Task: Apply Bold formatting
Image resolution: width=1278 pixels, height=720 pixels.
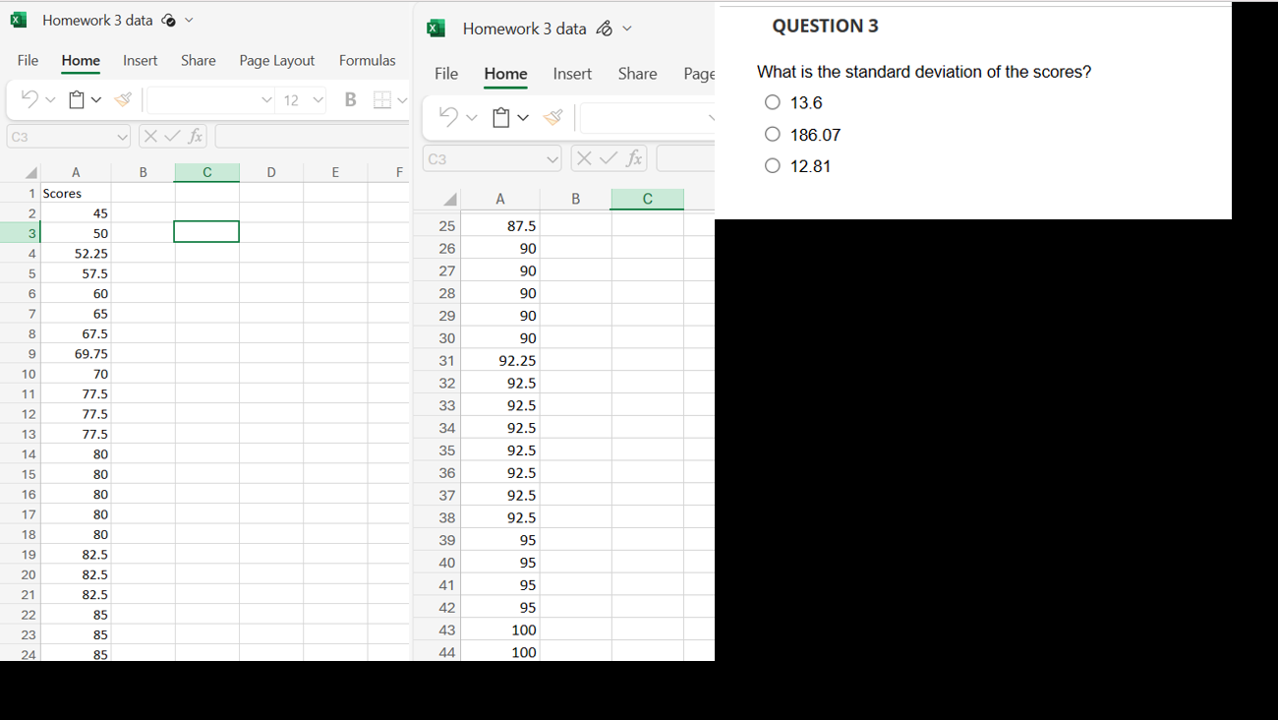Action: point(349,99)
